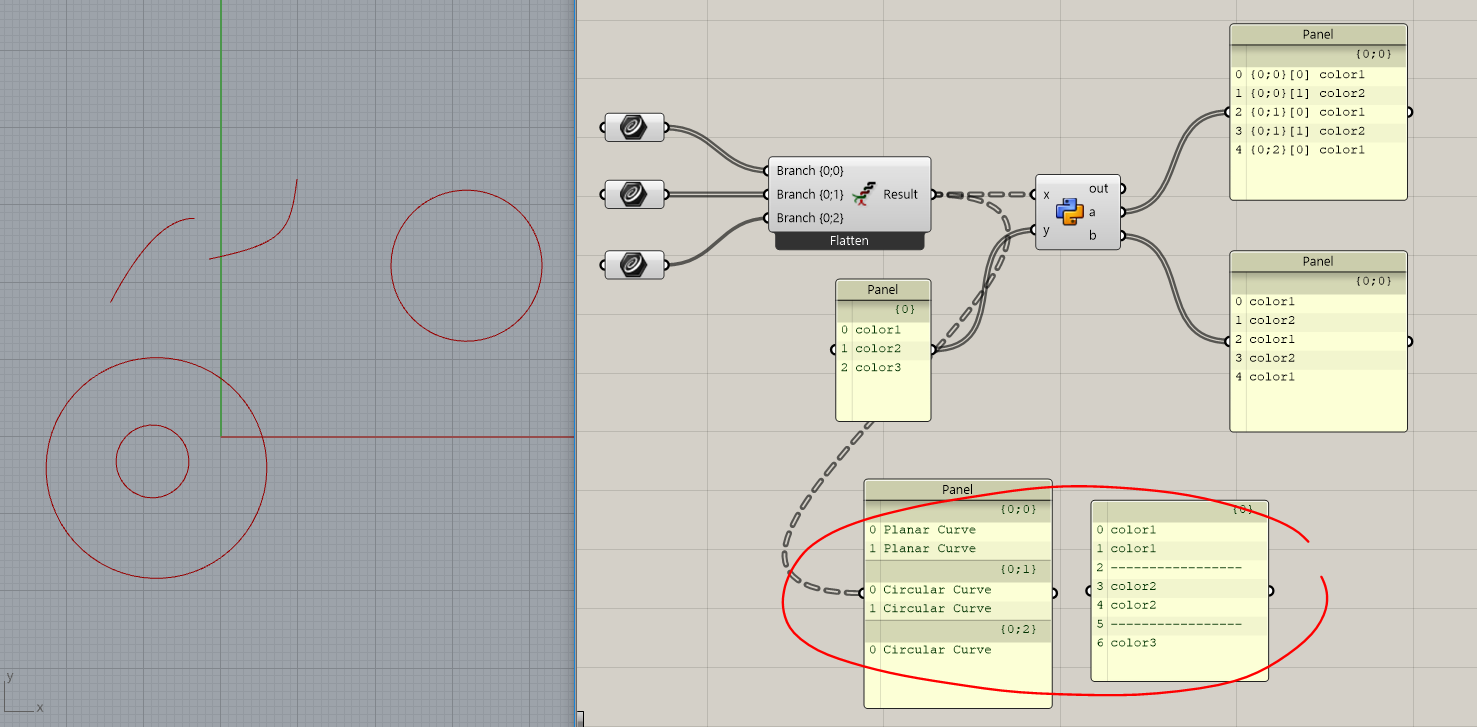This screenshot has height=727, width=1477.
Task: Click output a of the Python component
Action: [1121, 212]
